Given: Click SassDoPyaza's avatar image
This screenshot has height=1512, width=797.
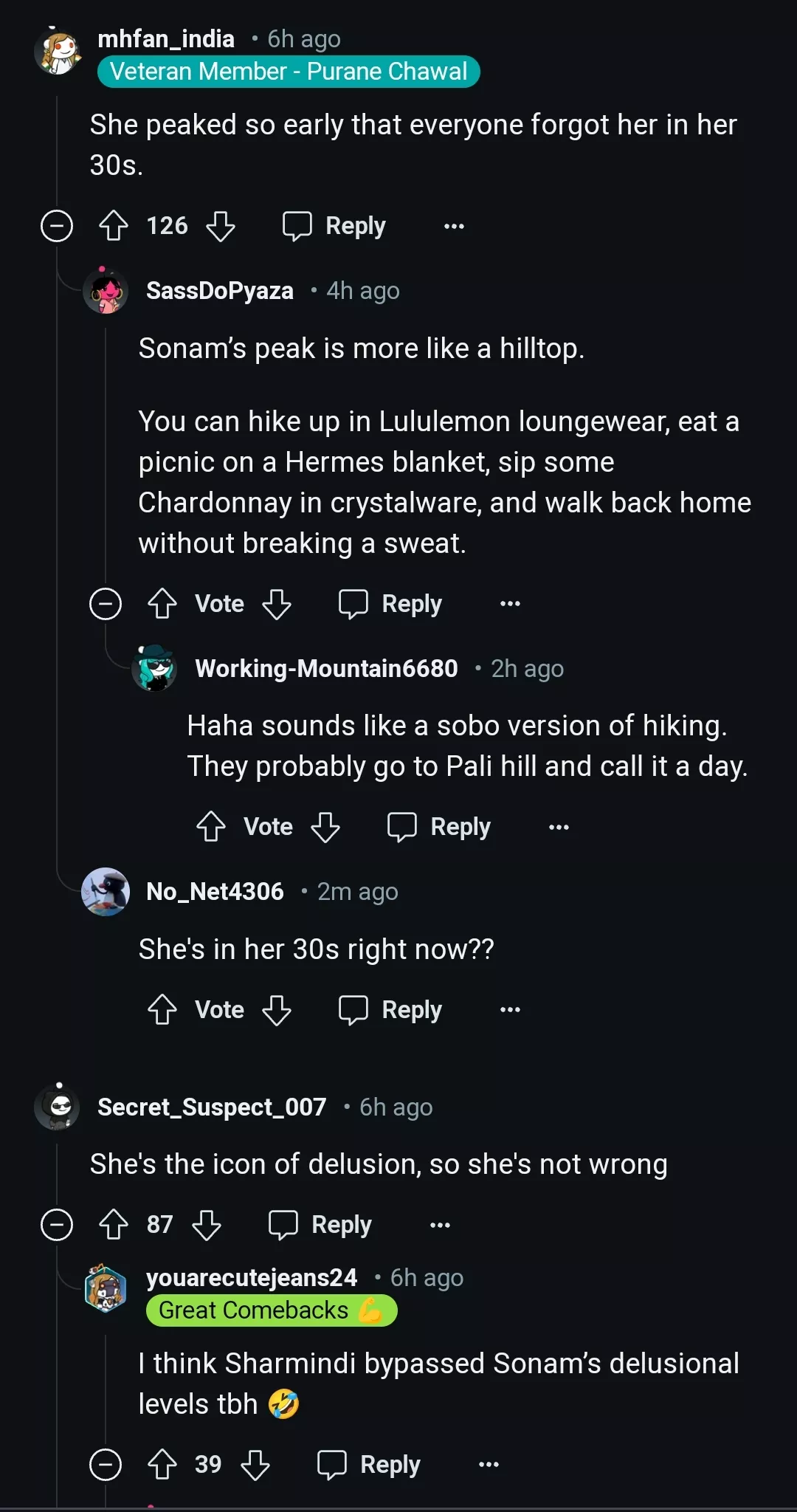Looking at the screenshot, I should [x=106, y=291].
